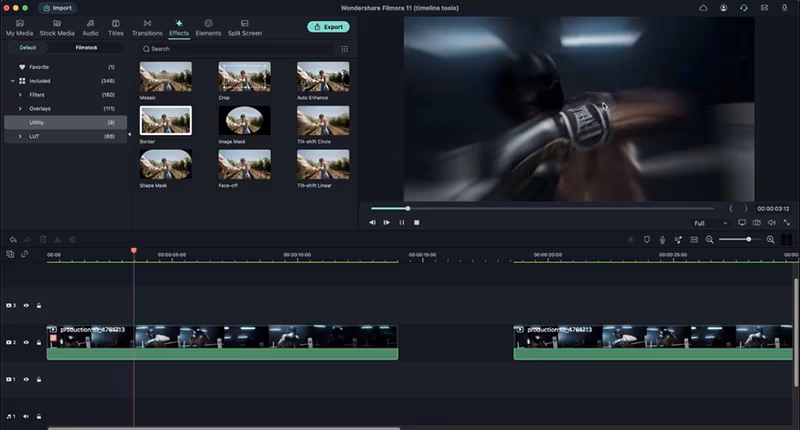
Task: Select the Tilt-shift Linear effect thumbnail
Action: click(323, 164)
